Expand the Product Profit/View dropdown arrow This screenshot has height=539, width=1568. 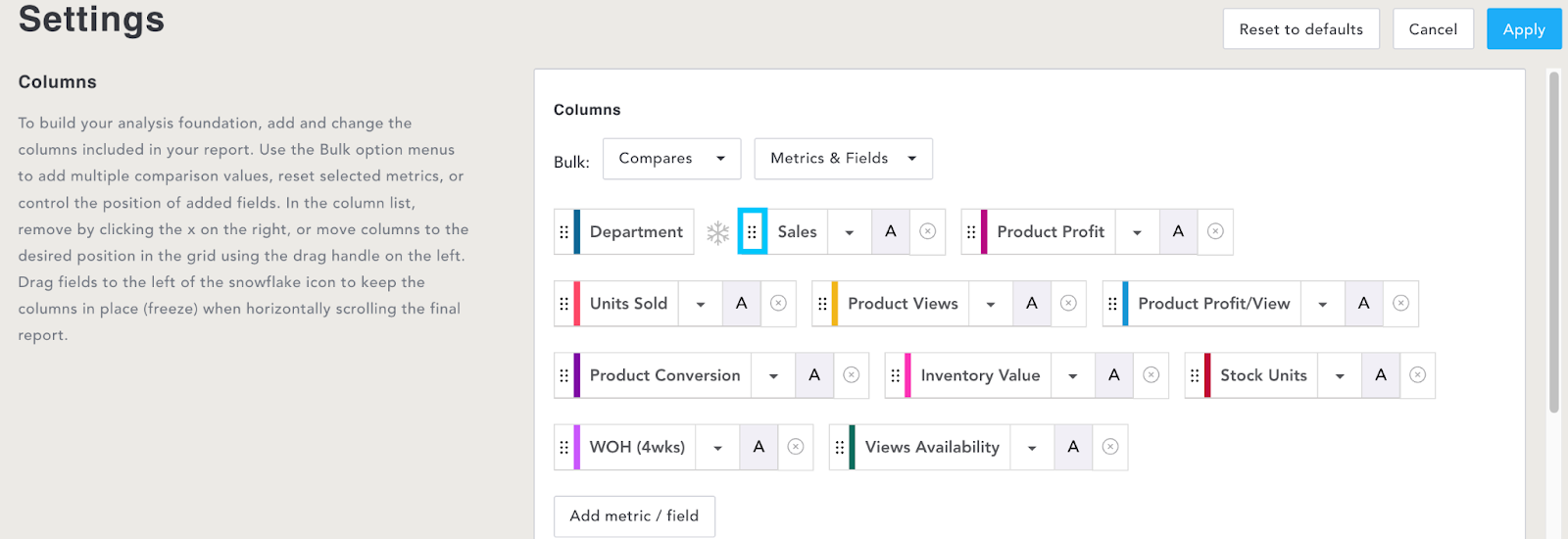(1323, 304)
